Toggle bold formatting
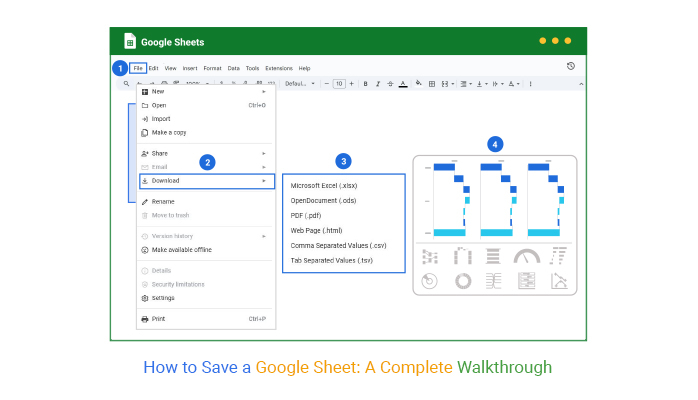Viewport: 698px width, 400px height. 365,84
